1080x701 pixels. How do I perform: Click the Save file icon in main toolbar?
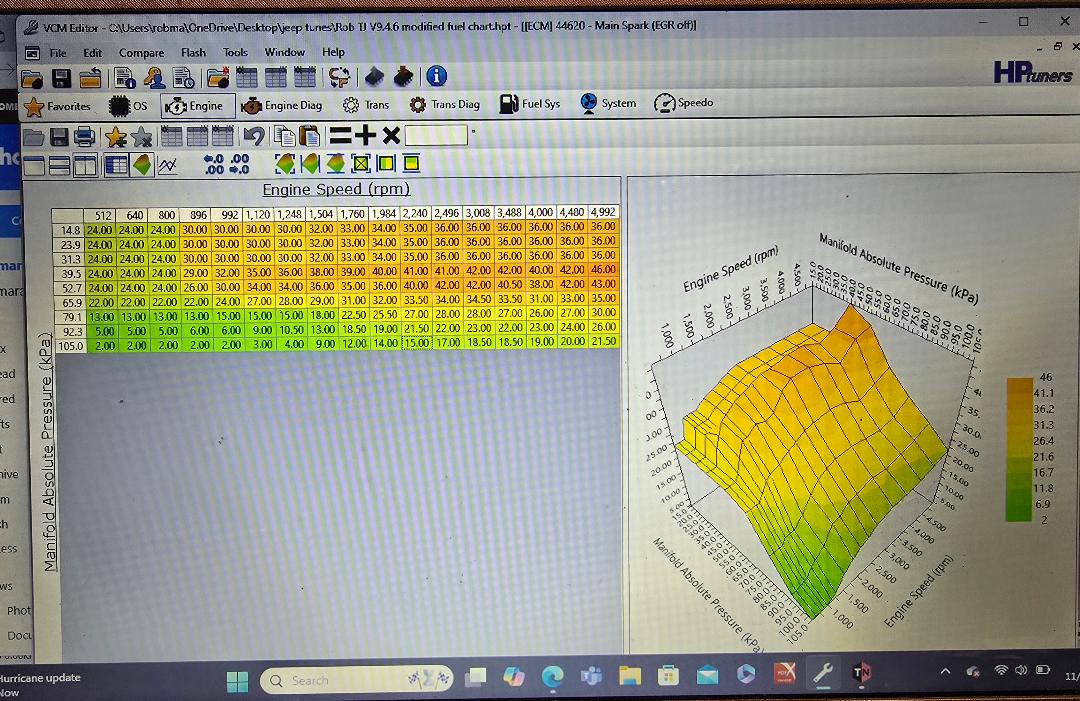(x=62, y=78)
